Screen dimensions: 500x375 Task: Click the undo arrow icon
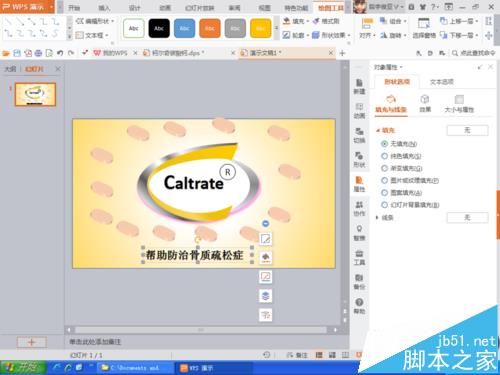click(60, 53)
